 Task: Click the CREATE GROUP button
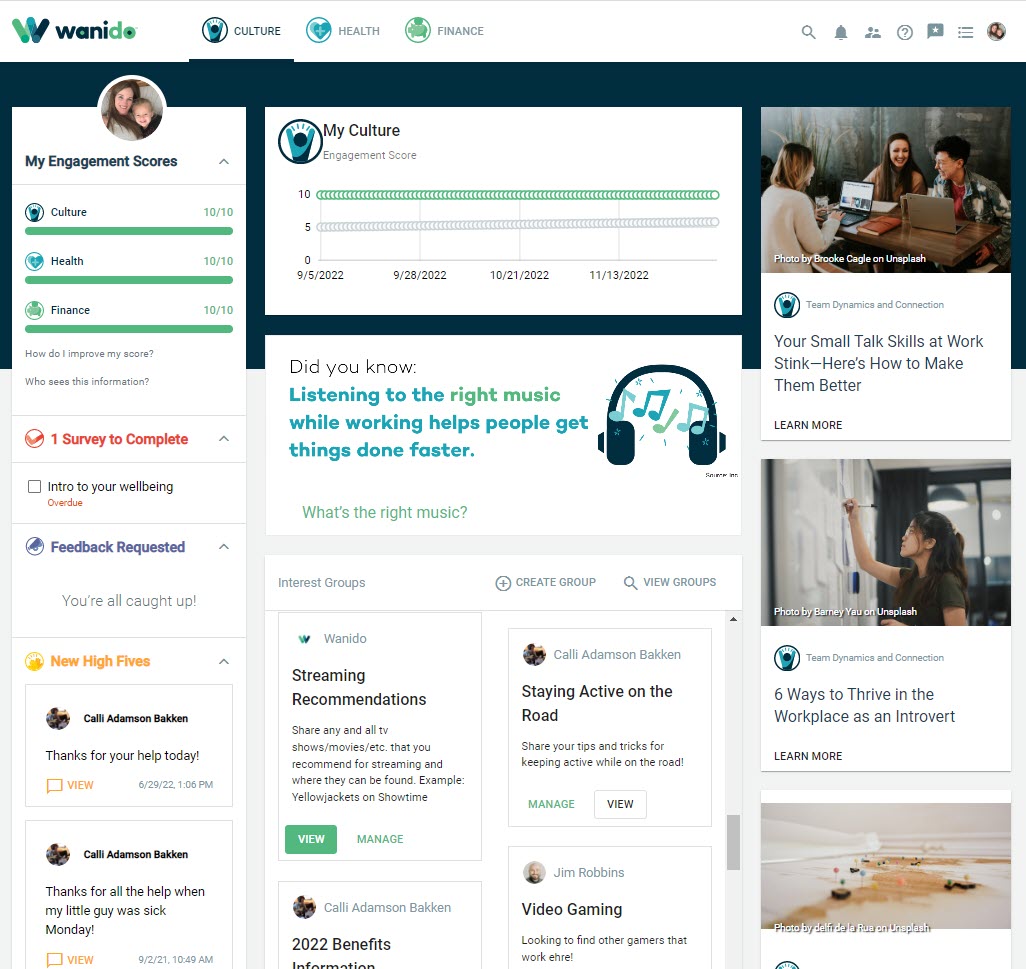[x=545, y=582]
